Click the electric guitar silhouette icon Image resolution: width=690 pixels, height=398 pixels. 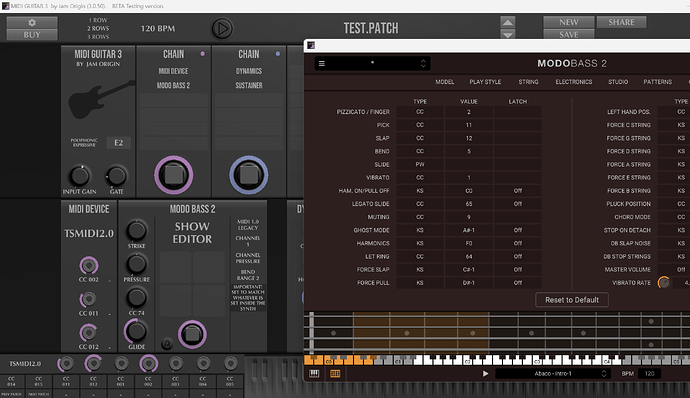click(x=101, y=99)
